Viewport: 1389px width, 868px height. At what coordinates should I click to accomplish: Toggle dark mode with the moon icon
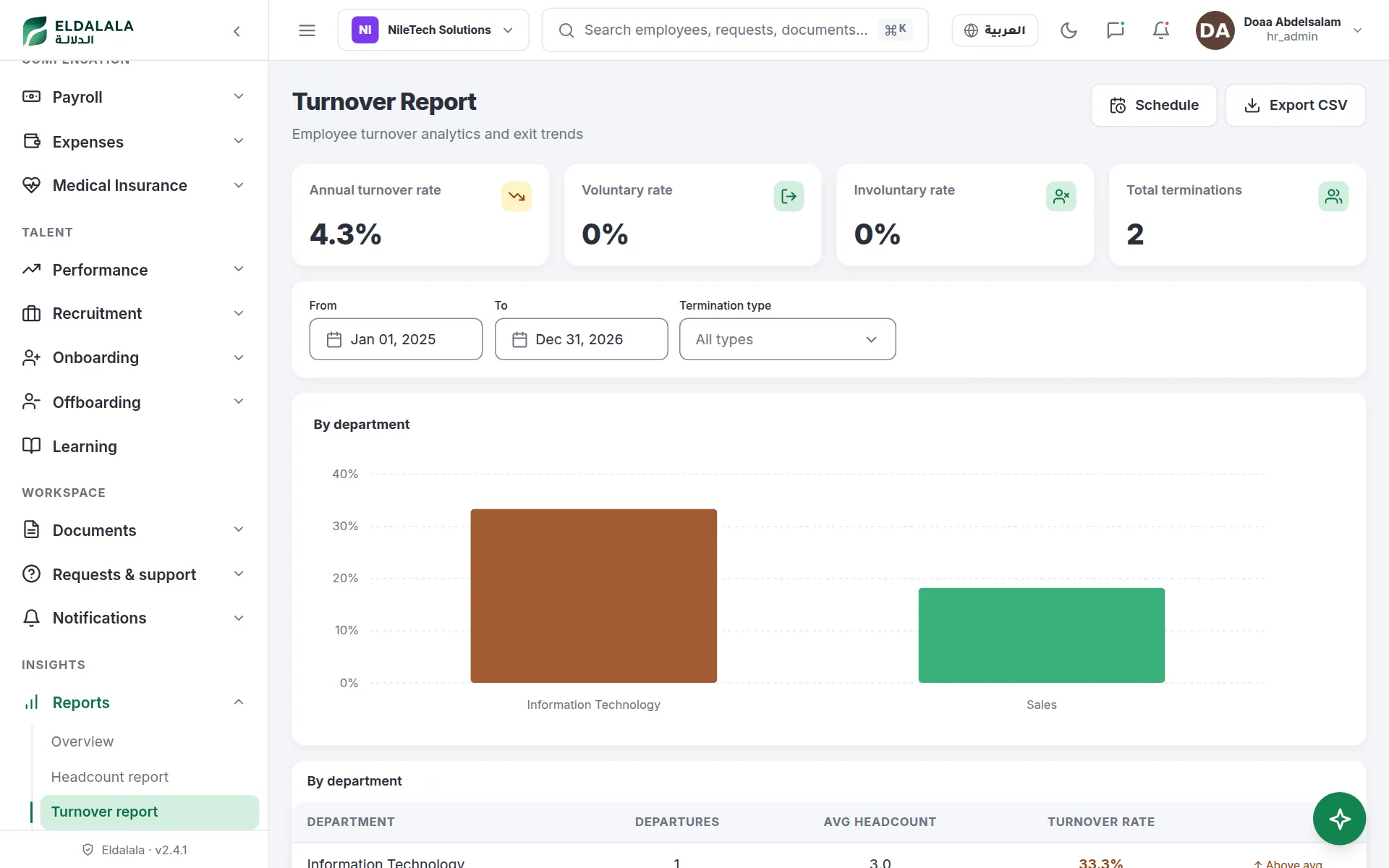click(1069, 30)
